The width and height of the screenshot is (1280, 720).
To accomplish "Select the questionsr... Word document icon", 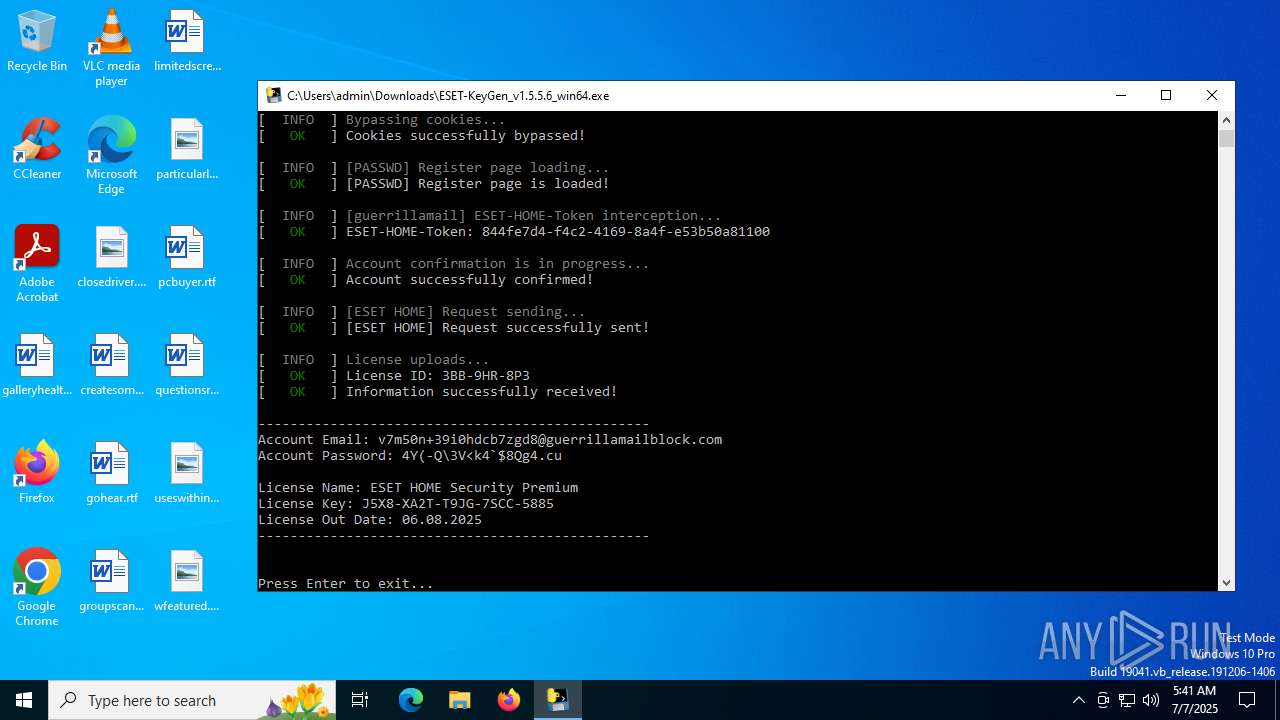I will click(187, 366).
